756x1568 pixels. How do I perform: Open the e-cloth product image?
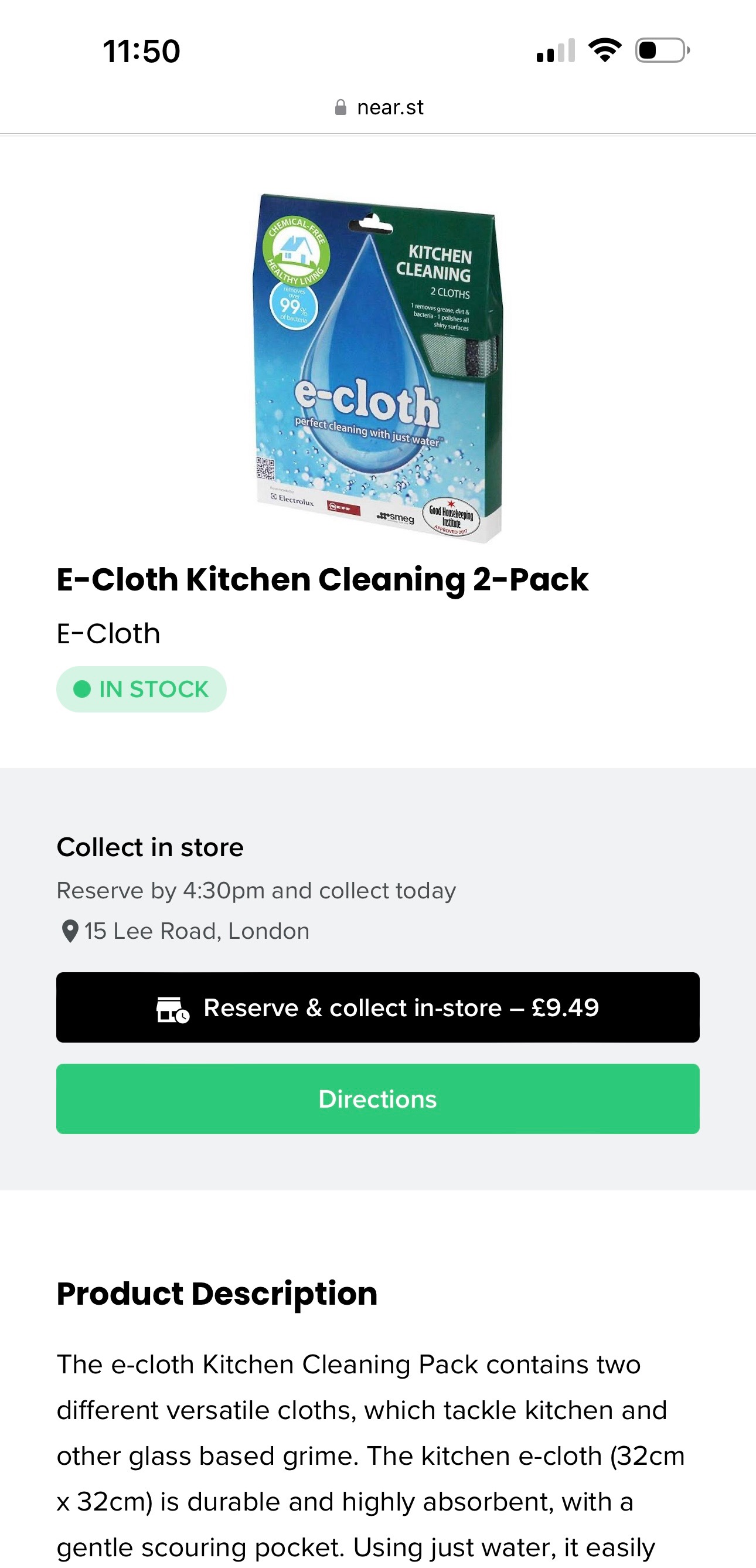click(x=377, y=368)
